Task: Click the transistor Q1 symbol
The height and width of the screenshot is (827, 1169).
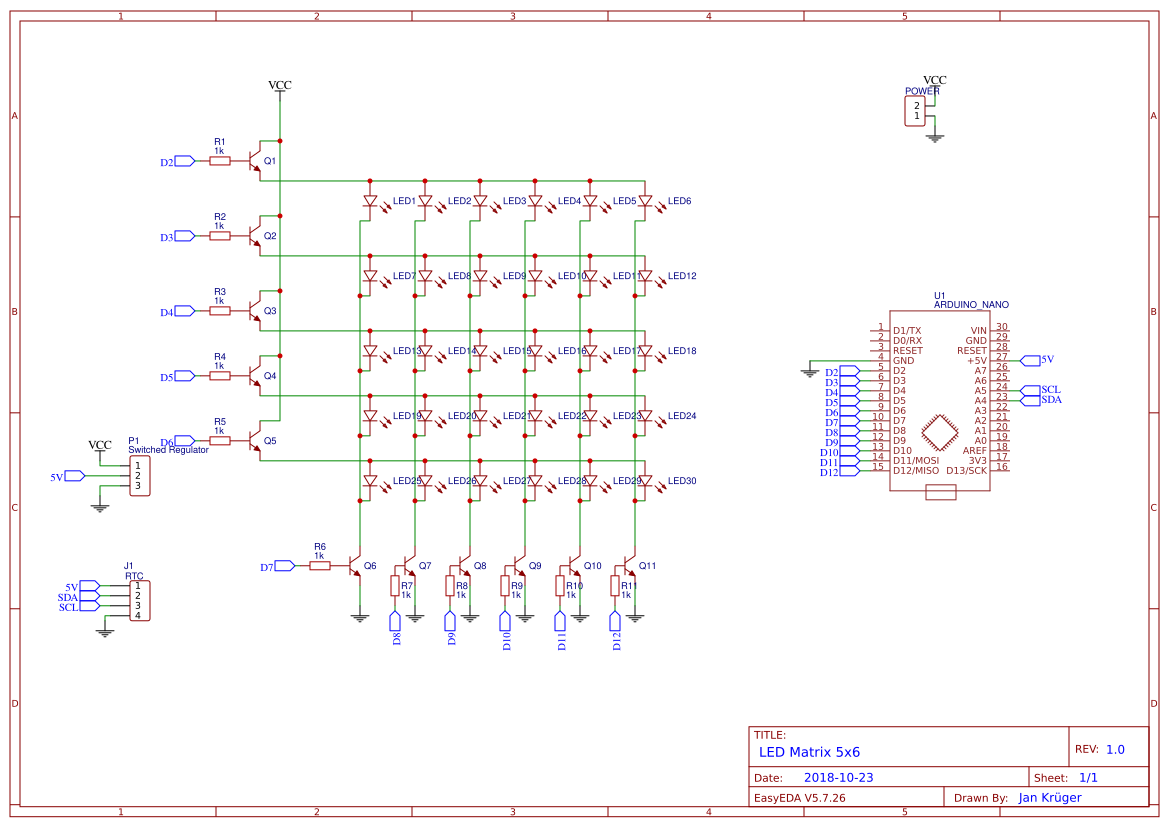Action: [255, 160]
